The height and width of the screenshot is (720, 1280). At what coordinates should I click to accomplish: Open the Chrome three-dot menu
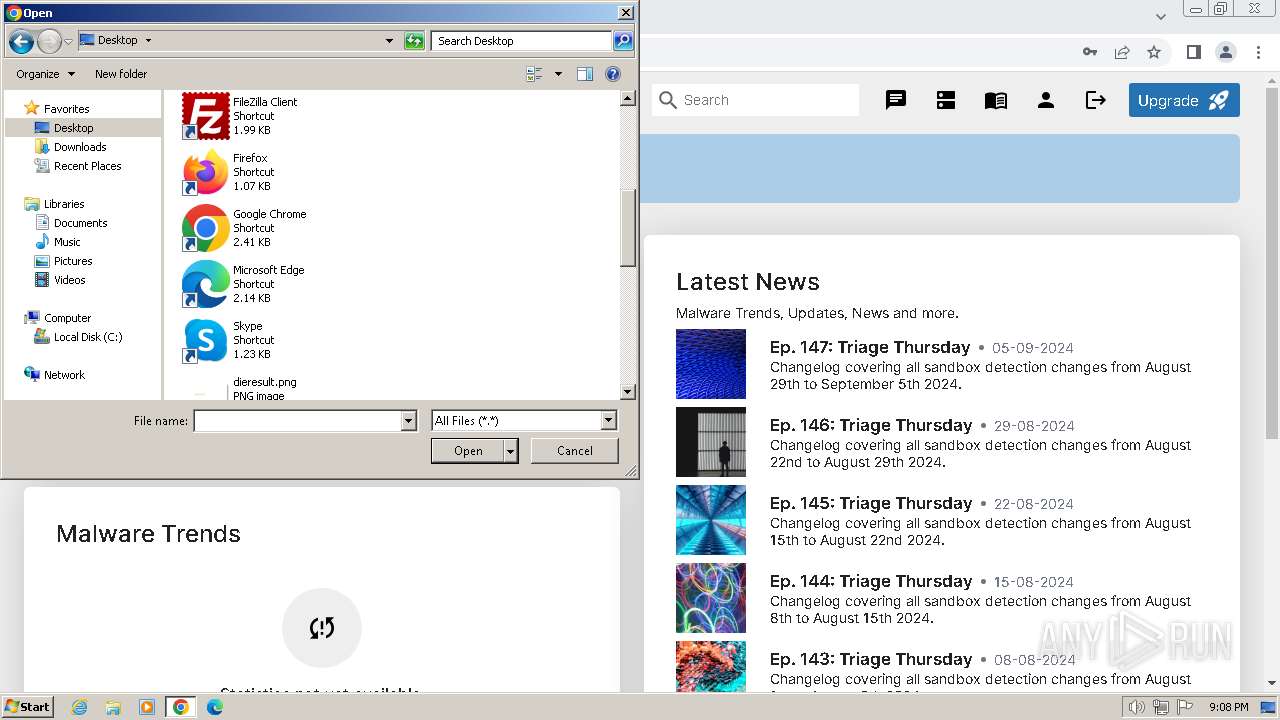[x=1257, y=52]
